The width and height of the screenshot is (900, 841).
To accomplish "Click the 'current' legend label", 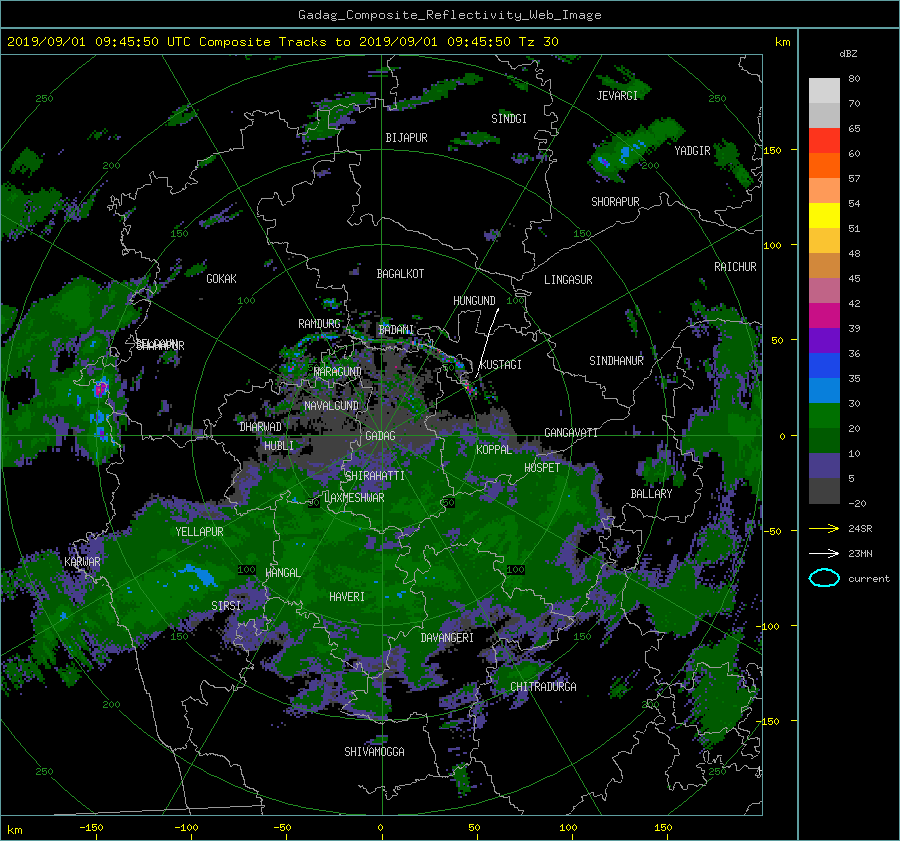I will pyautogui.click(x=869, y=579).
